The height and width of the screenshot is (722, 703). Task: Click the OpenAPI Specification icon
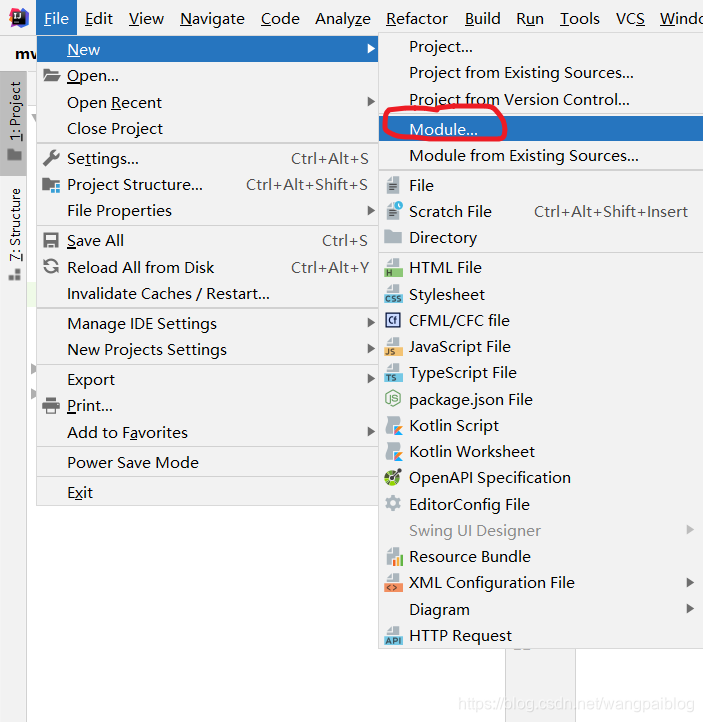pos(393,477)
